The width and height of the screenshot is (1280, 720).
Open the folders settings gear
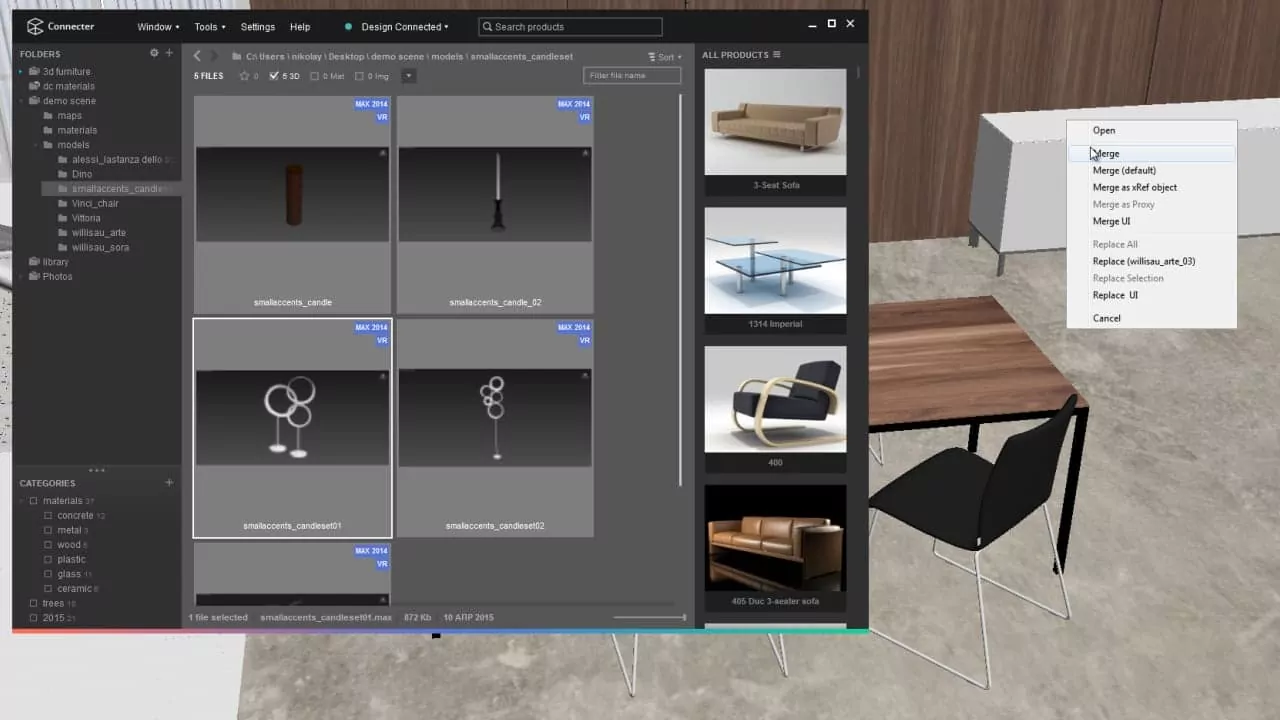154,53
